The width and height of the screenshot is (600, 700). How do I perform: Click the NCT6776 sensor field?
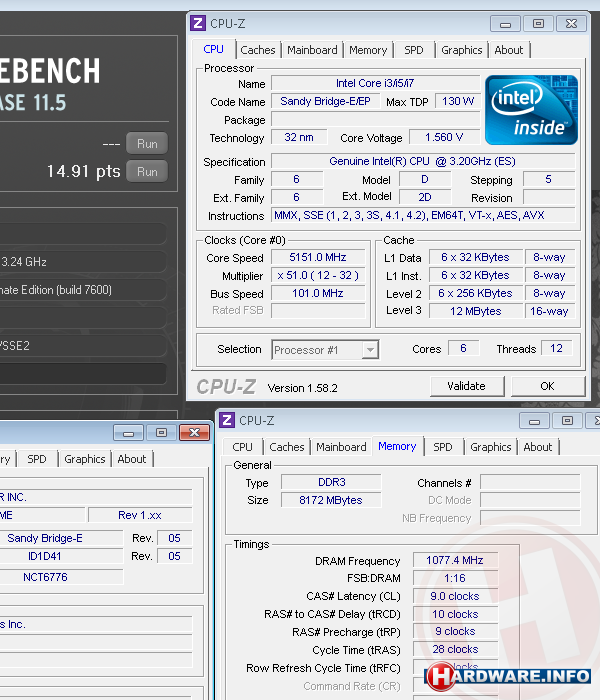[61, 577]
